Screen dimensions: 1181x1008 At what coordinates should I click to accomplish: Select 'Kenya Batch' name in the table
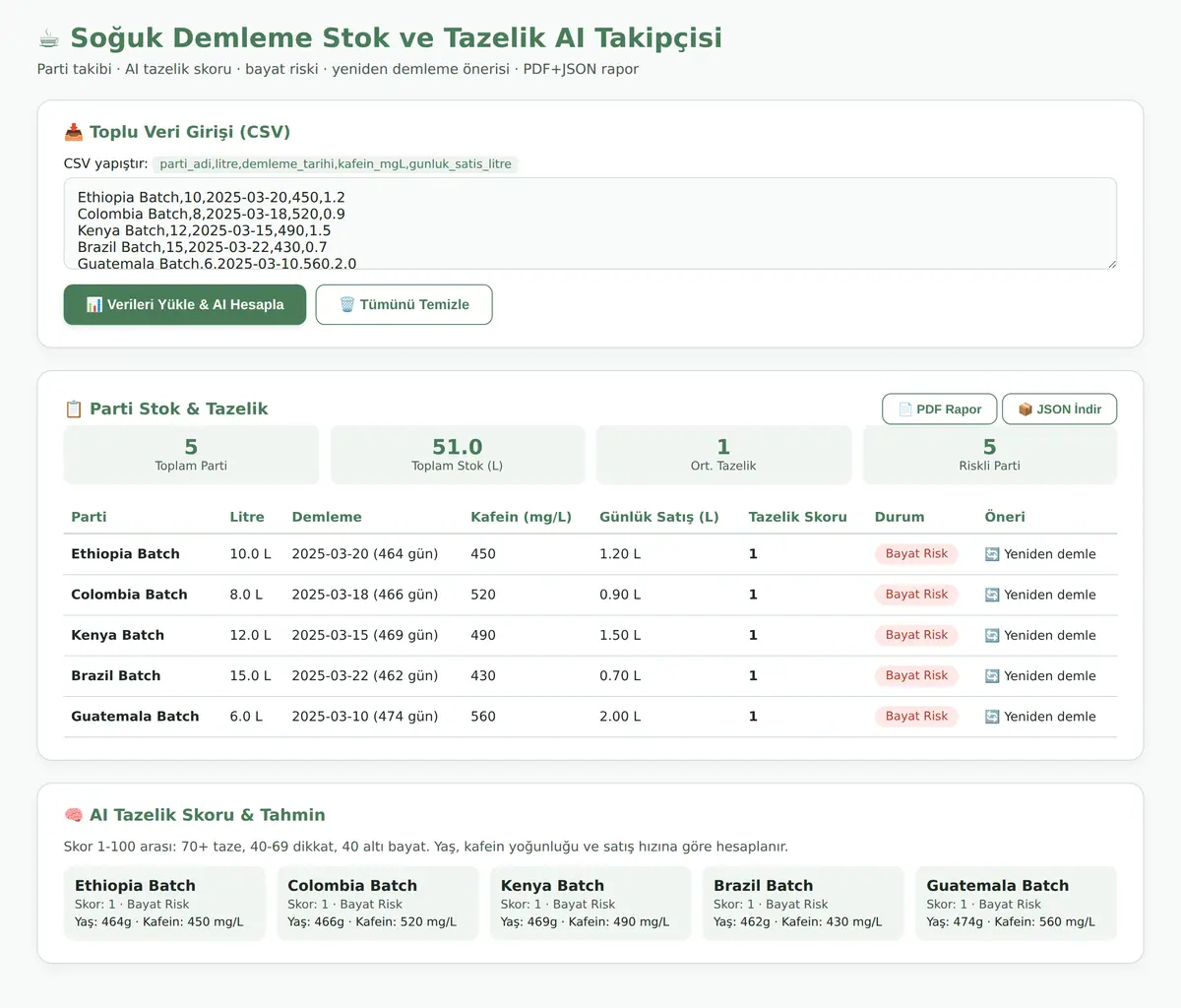click(117, 635)
